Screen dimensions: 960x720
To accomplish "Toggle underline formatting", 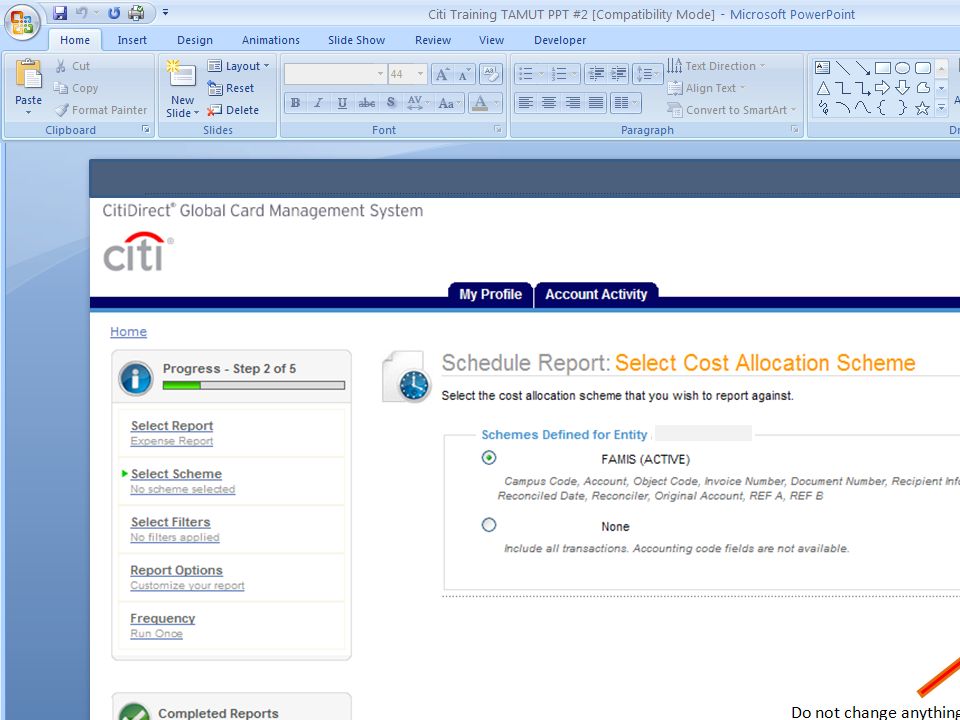I will coord(342,103).
